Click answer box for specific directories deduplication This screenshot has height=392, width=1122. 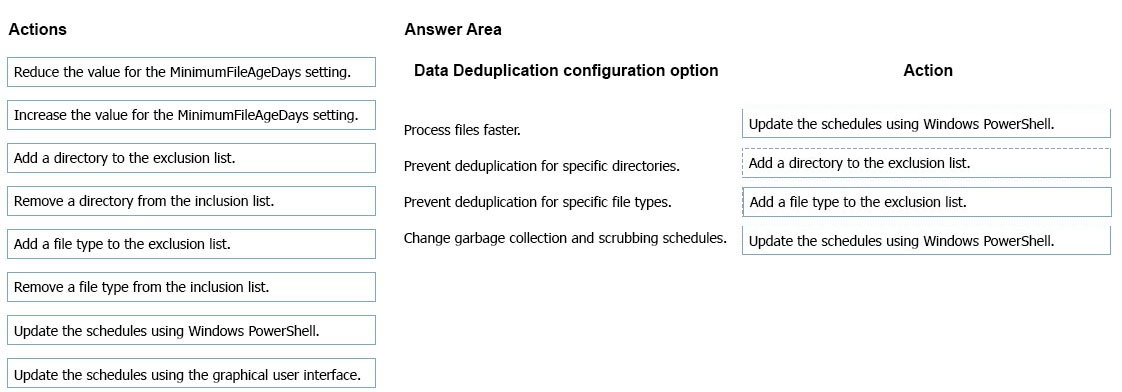926,163
